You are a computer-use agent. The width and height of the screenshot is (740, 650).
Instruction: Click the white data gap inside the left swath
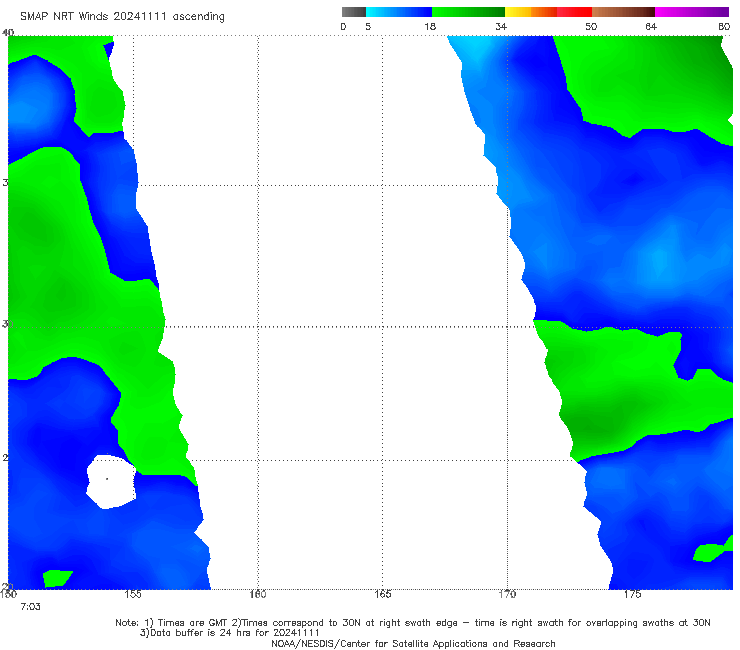coord(111,481)
